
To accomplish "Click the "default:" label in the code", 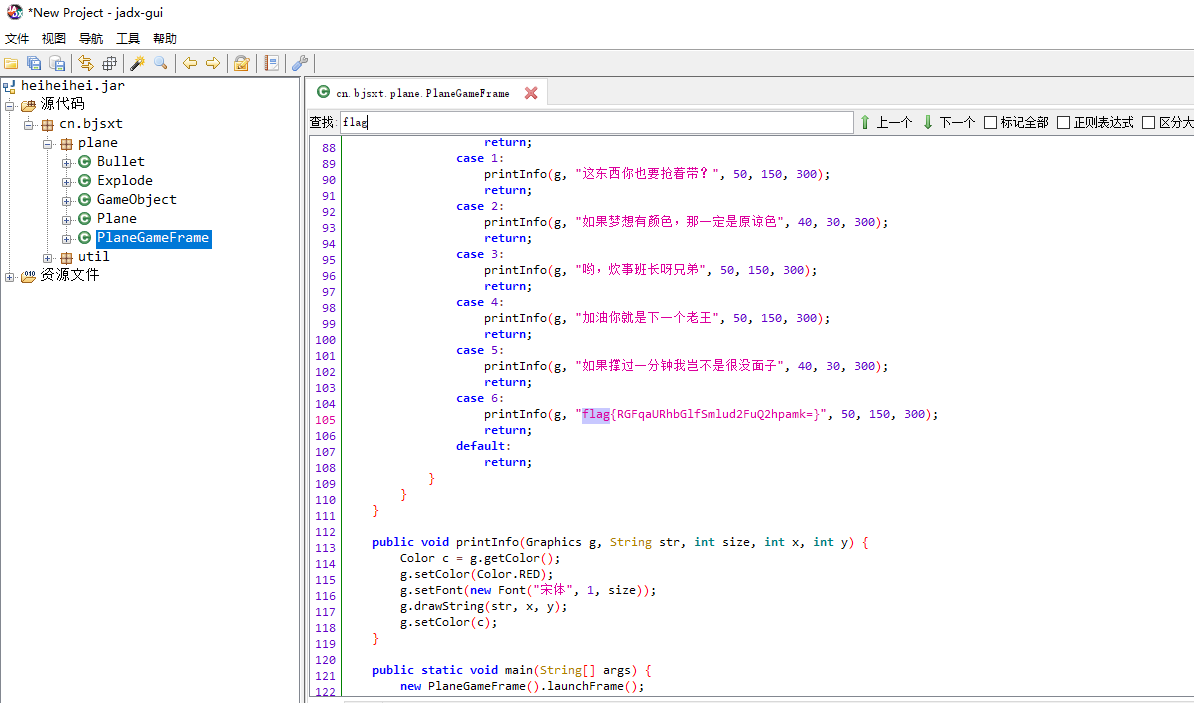I will click(483, 446).
